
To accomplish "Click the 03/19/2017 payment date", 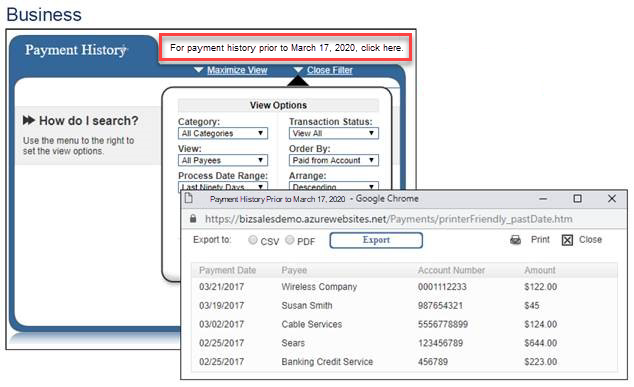I will pyautogui.click(x=222, y=305).
